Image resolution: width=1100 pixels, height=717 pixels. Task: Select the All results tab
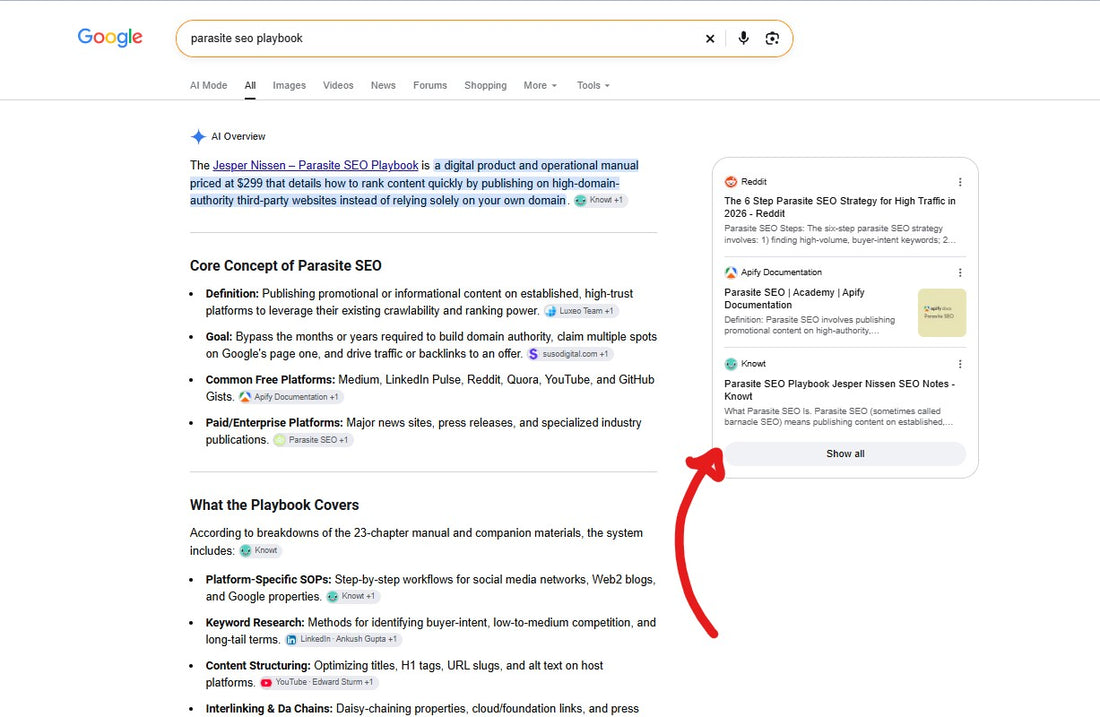click(x=250, y=85)
